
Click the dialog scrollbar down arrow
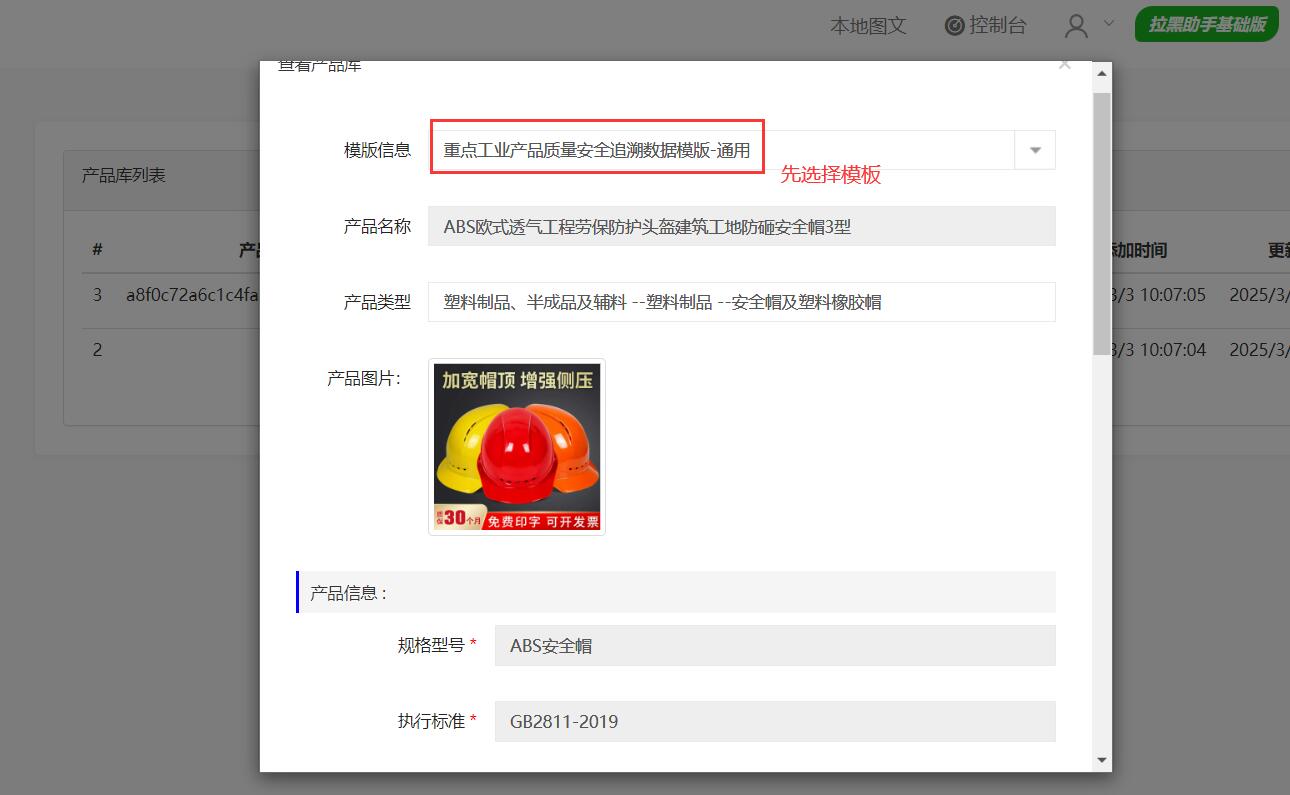pos(1102,760)
